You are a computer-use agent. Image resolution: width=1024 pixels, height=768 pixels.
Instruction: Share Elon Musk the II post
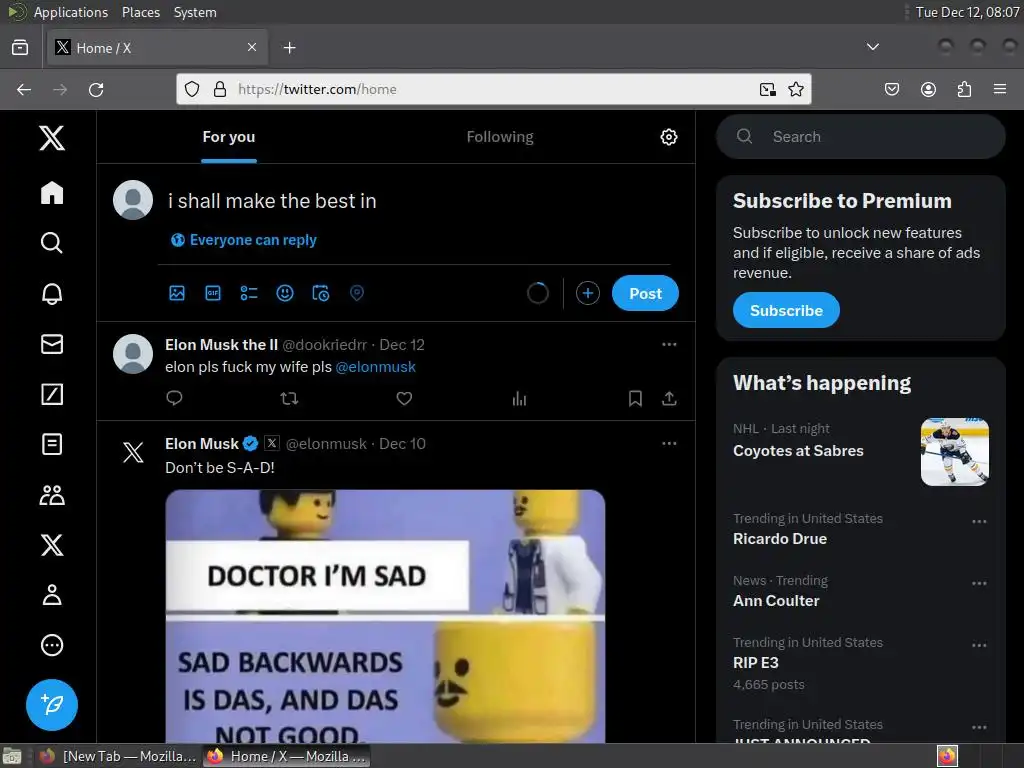[x=669, y=398]
